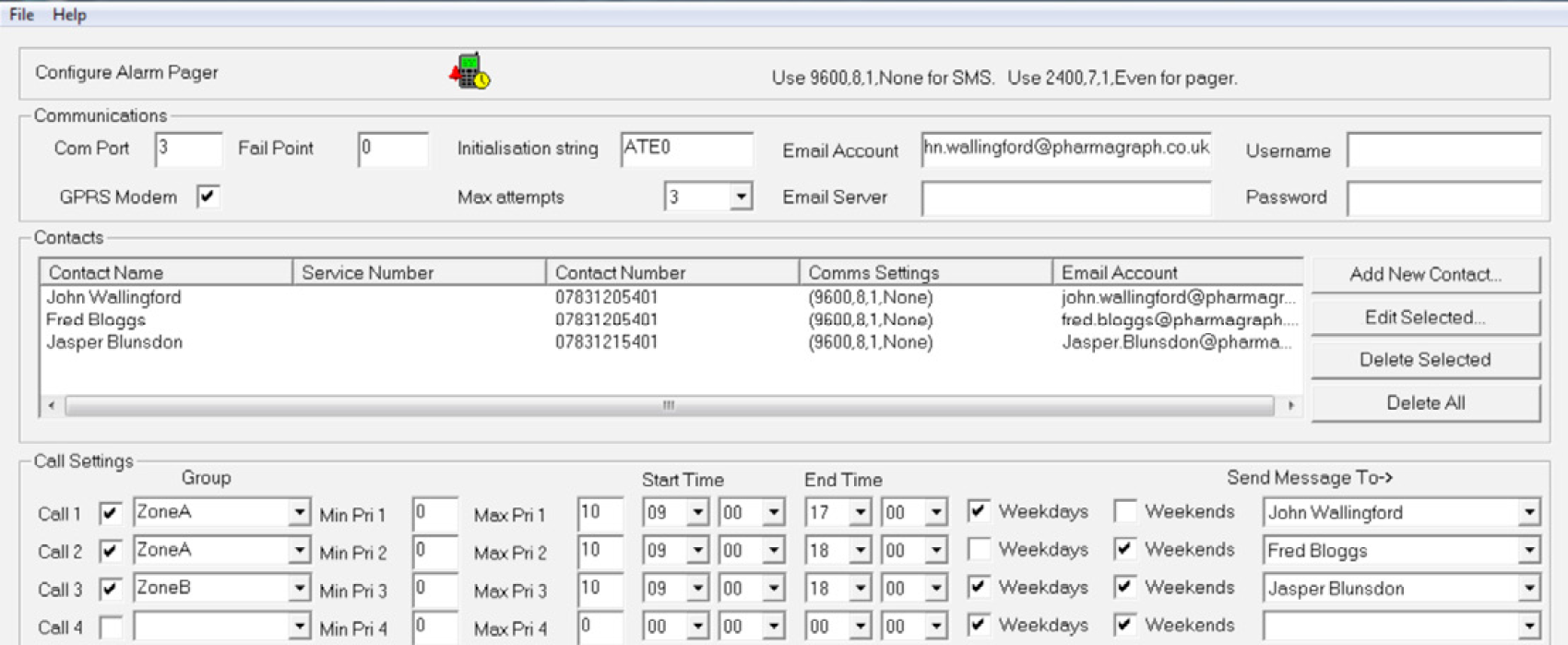1568x645 pixels.
Task: Select the John Wallingford contact row
Action: click(671, 297)
